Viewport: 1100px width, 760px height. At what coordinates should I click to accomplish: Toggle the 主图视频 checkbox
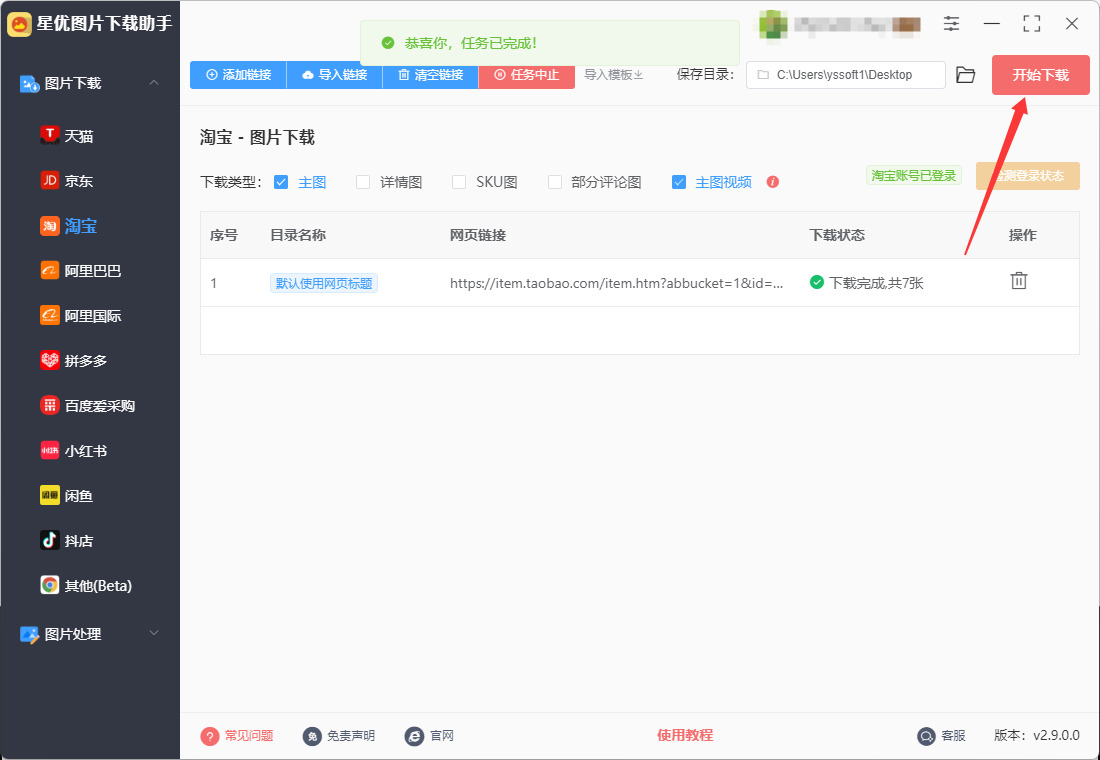pos(679,182)
